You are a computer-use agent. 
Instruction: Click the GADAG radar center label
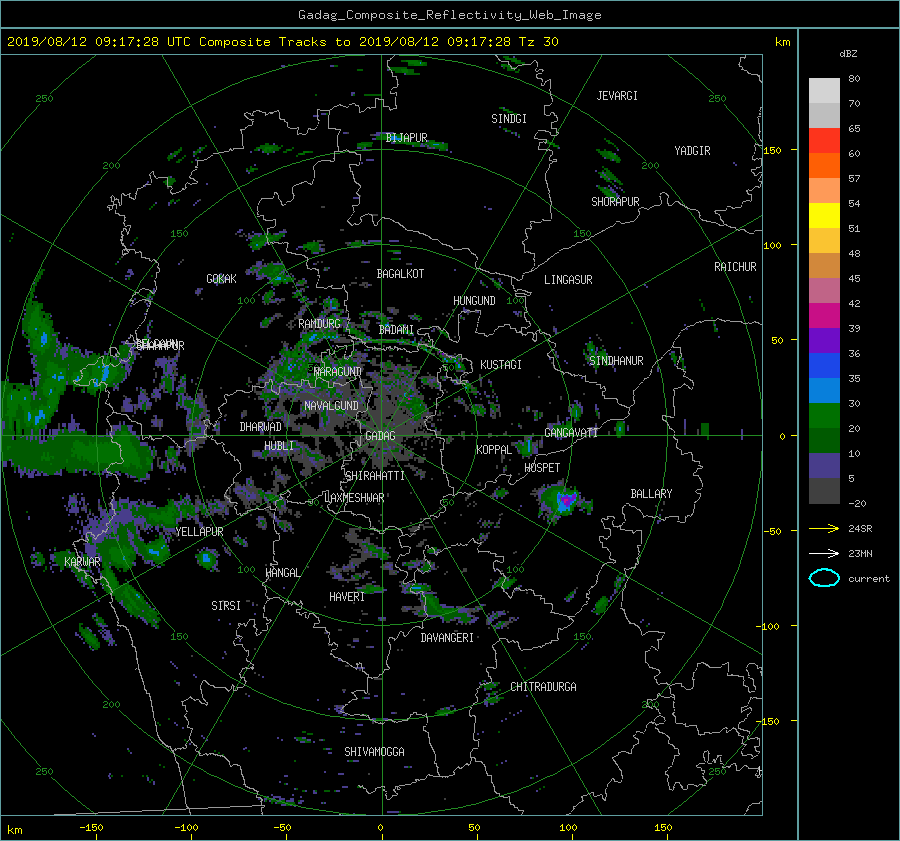tap(380, 436)
